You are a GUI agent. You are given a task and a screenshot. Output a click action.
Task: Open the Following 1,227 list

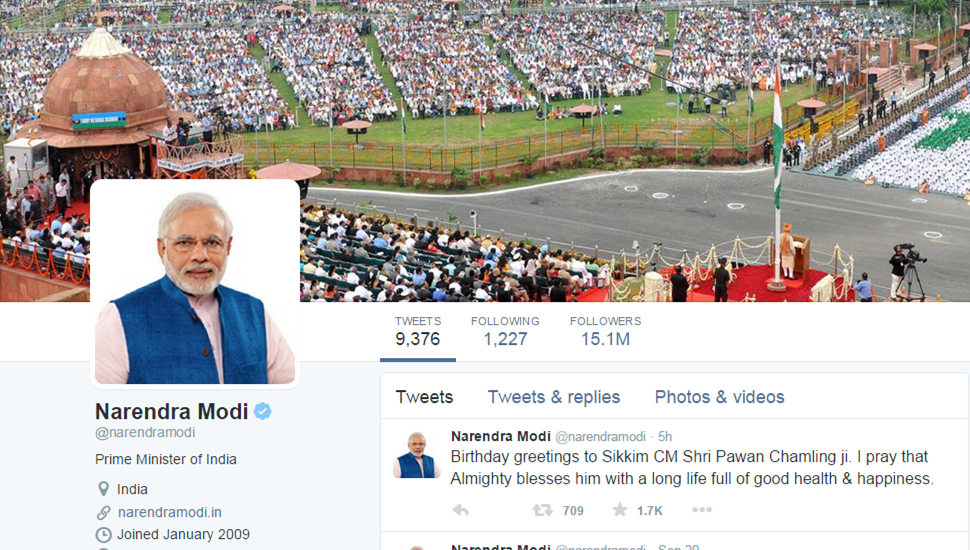[x=505, y=331]
